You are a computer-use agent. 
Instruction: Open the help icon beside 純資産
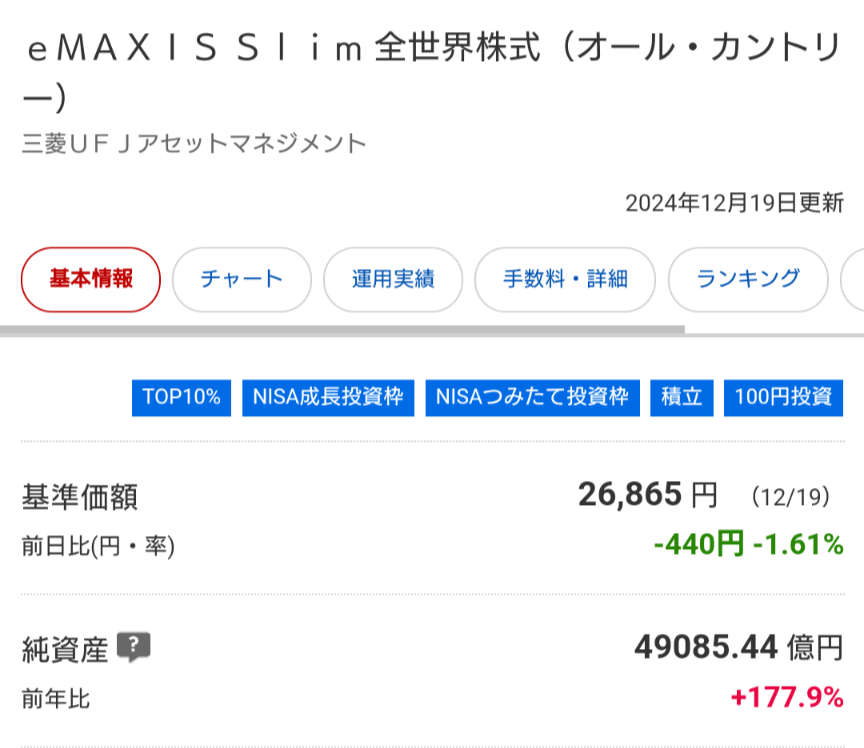133,648
